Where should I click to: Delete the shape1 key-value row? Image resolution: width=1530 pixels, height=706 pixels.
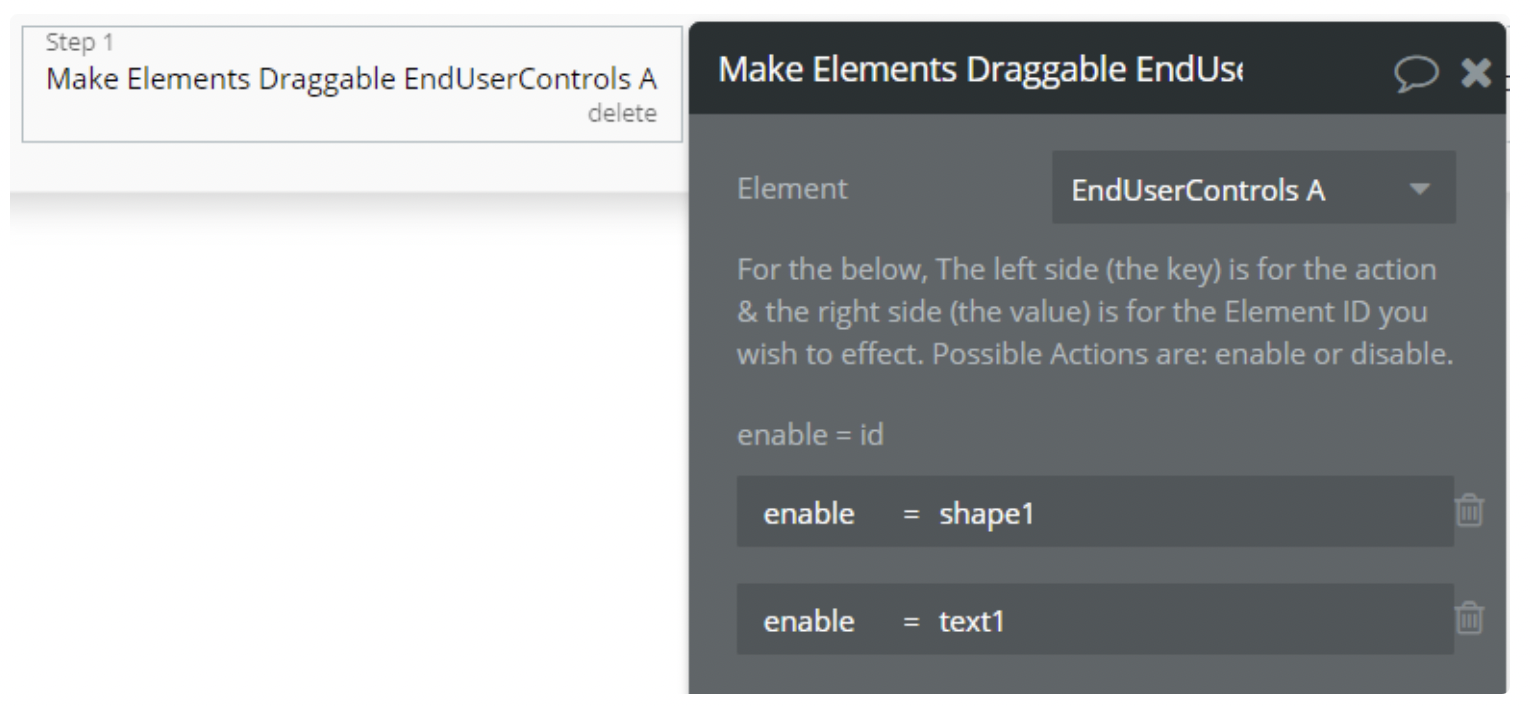[x=1469, y=511]
